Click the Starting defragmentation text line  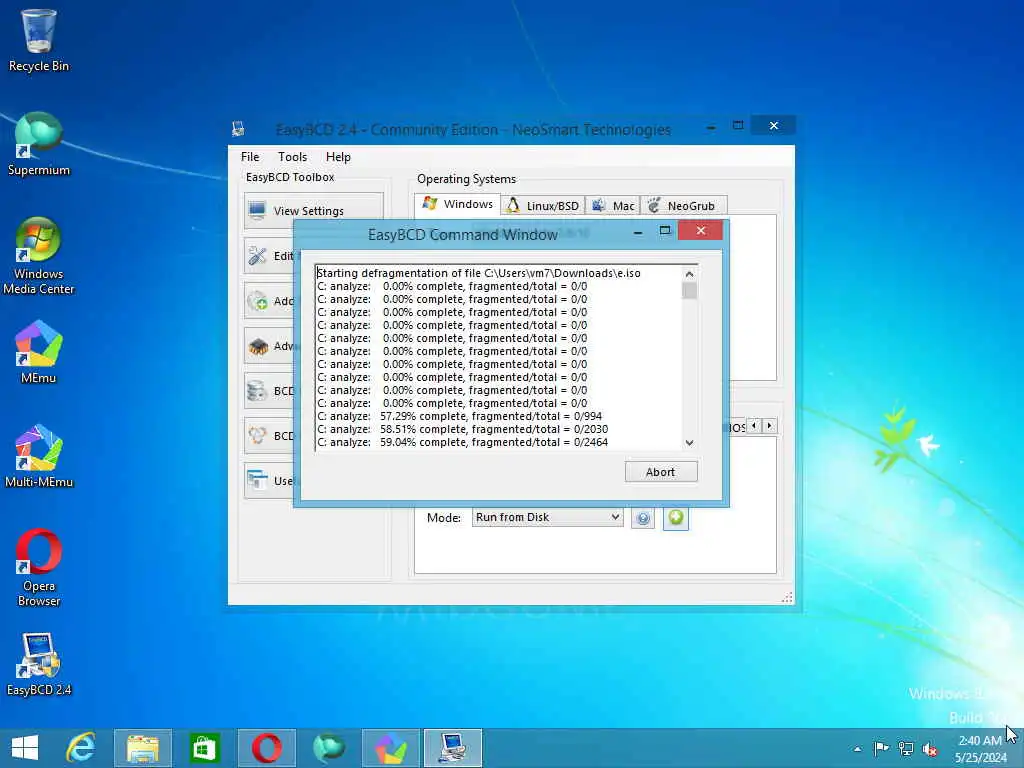coord(479,273)
